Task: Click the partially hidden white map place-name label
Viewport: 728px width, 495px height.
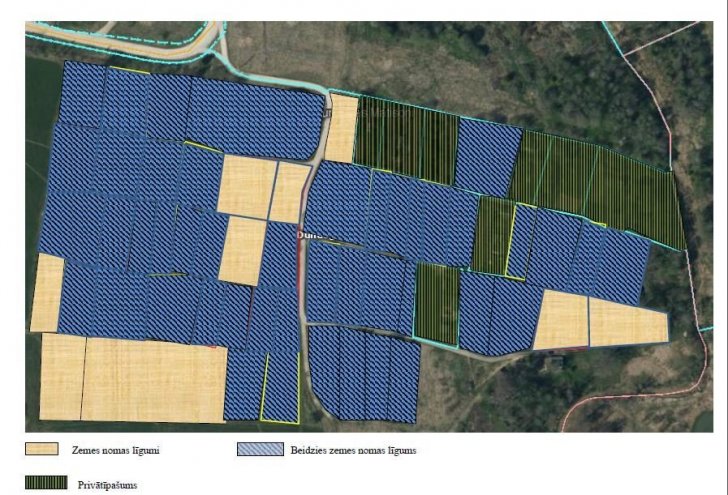Action: (x=315, y=235)
